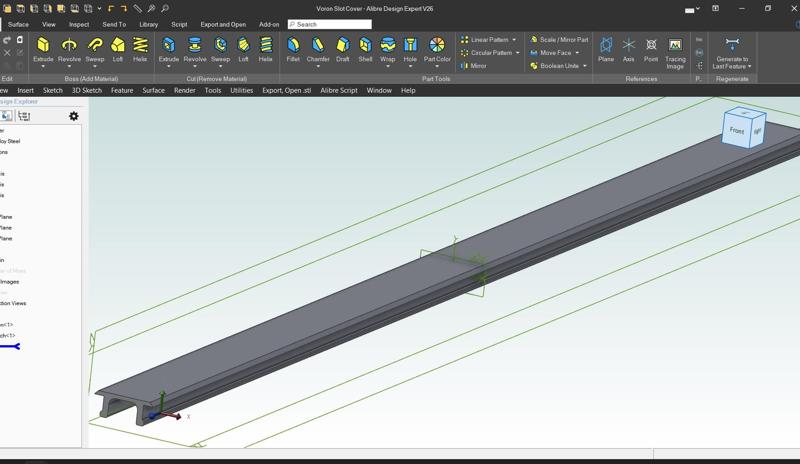
Task: Open the Feature menu
Action: 122,90
